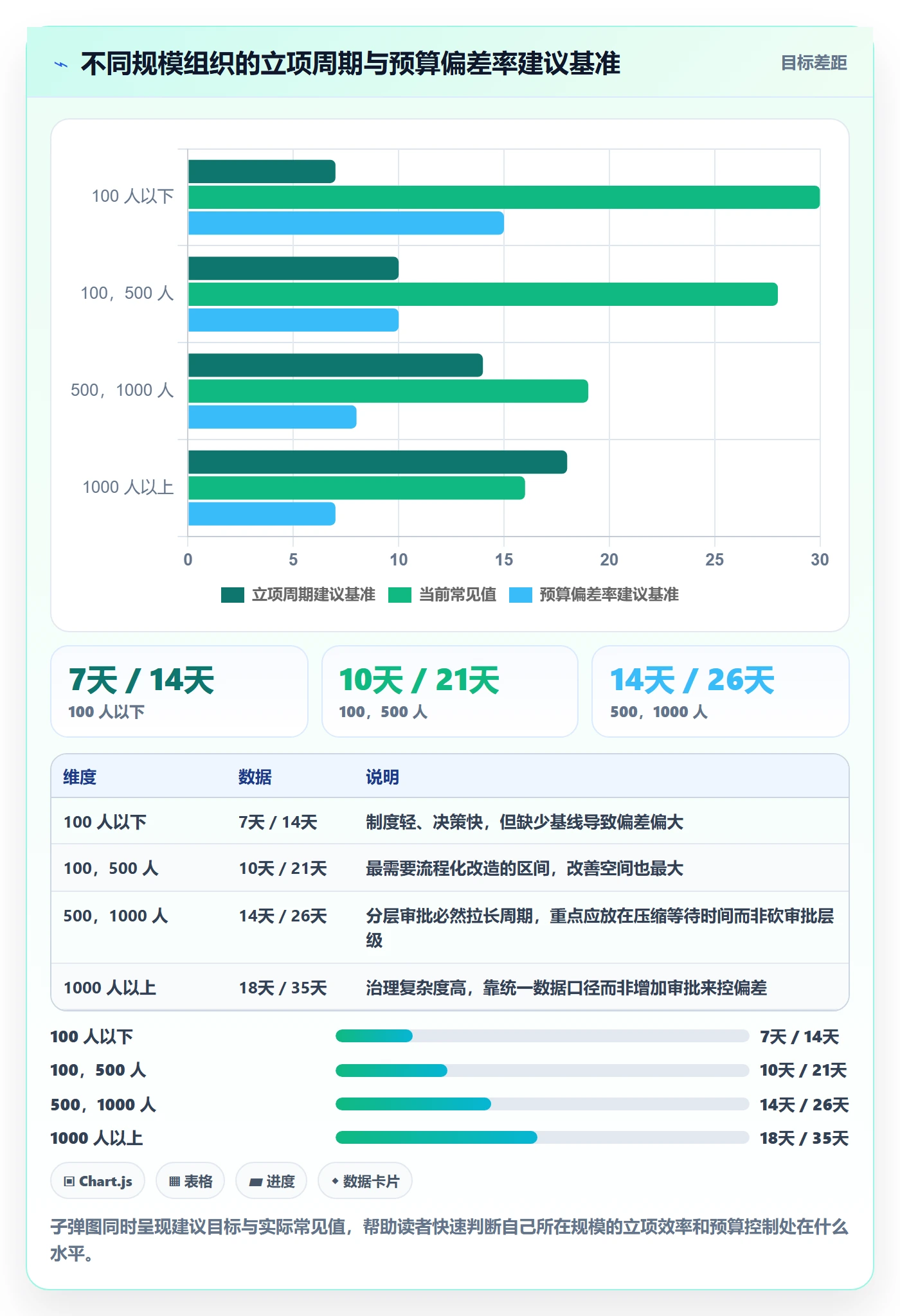Click the blue bar for 500，1000 人
Viewport: 900px width, 1316px height.
coord(273,417)
